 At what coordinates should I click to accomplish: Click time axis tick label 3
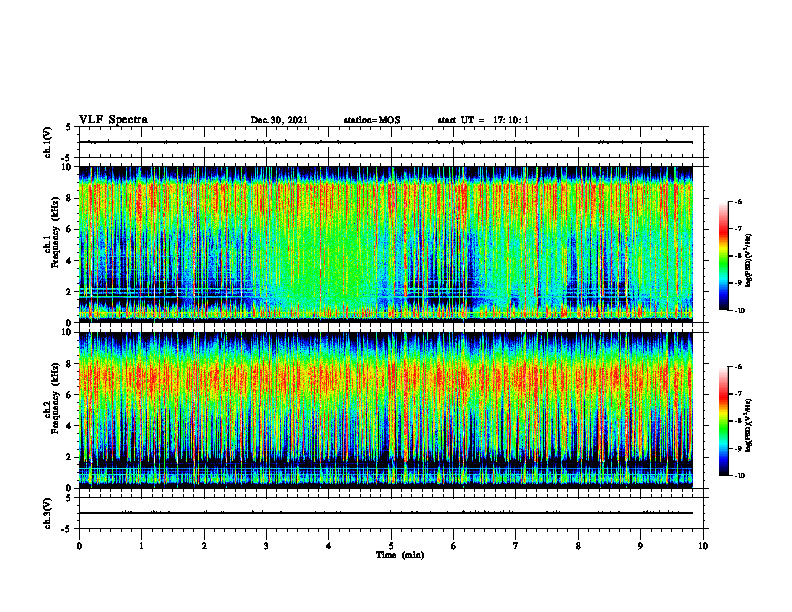(x=266, y=546)
